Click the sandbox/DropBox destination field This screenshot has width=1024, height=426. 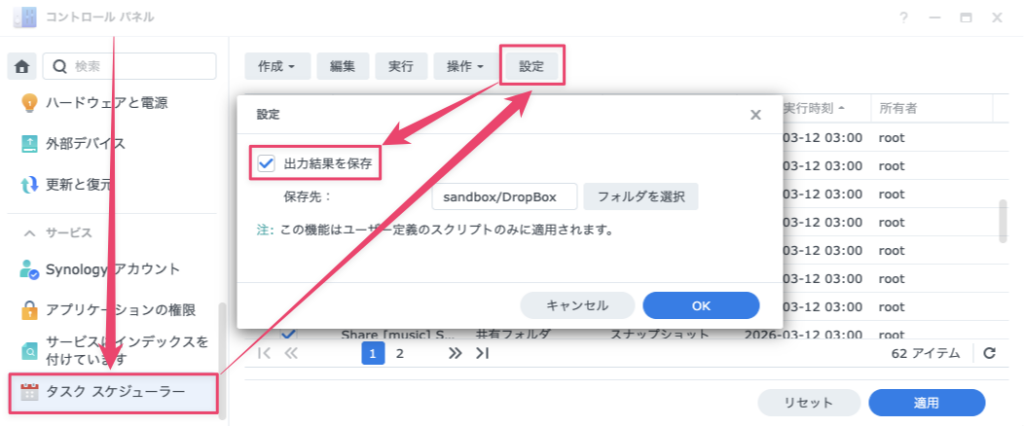(x=504, y=196)
